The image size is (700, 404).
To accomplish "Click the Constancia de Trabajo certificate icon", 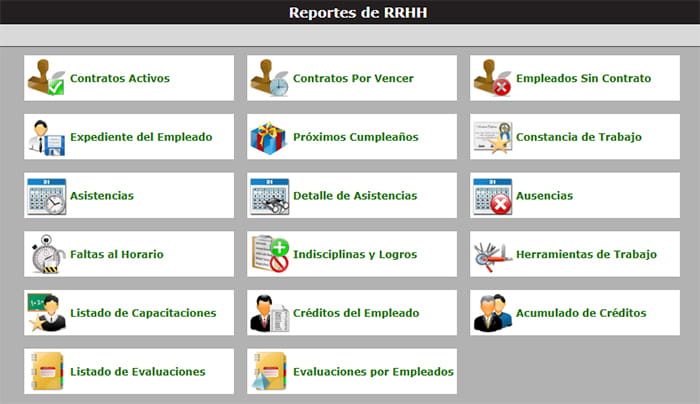I will coord(493,137).
